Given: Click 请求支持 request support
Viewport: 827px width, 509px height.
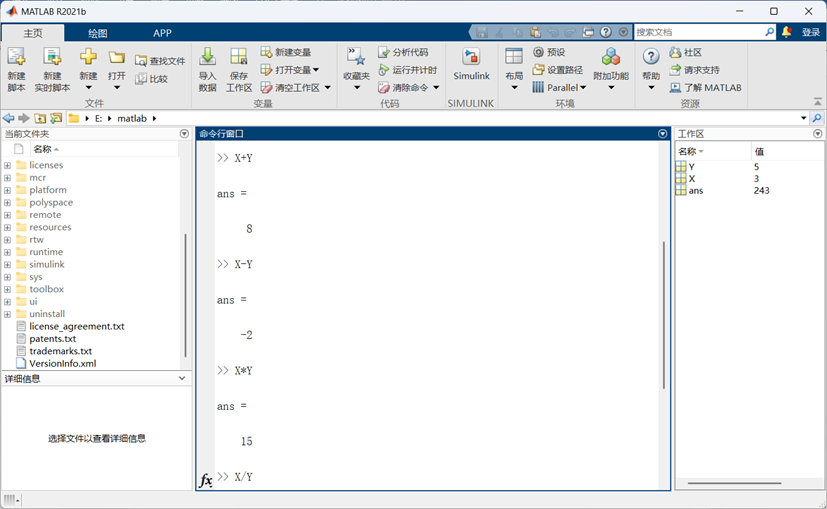Looking at the screenshot, I should pos(695,70).
